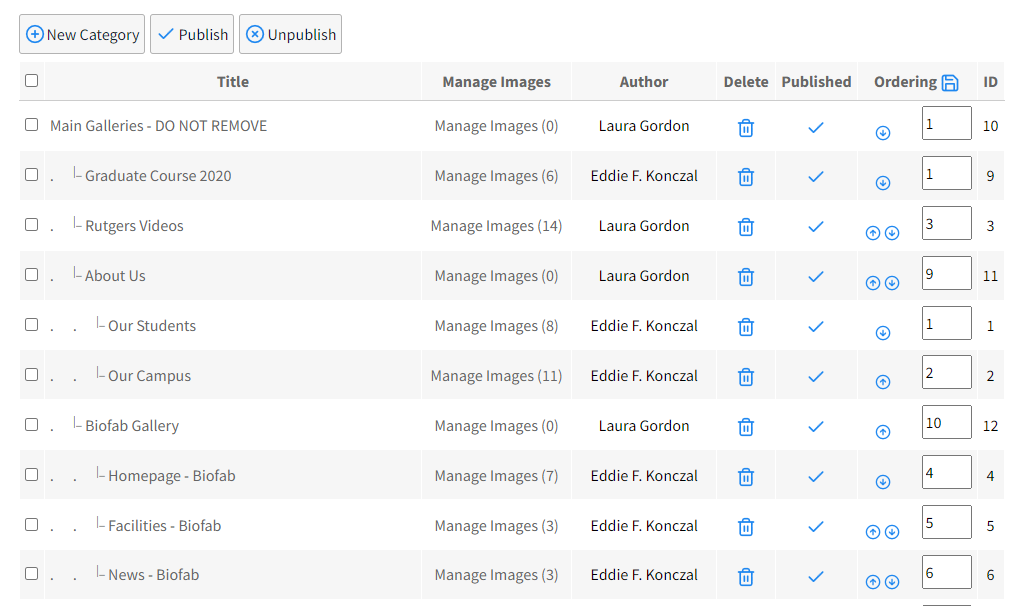
Task: Move News - Biofab down in ordering
Action: (x=892, y=582)
